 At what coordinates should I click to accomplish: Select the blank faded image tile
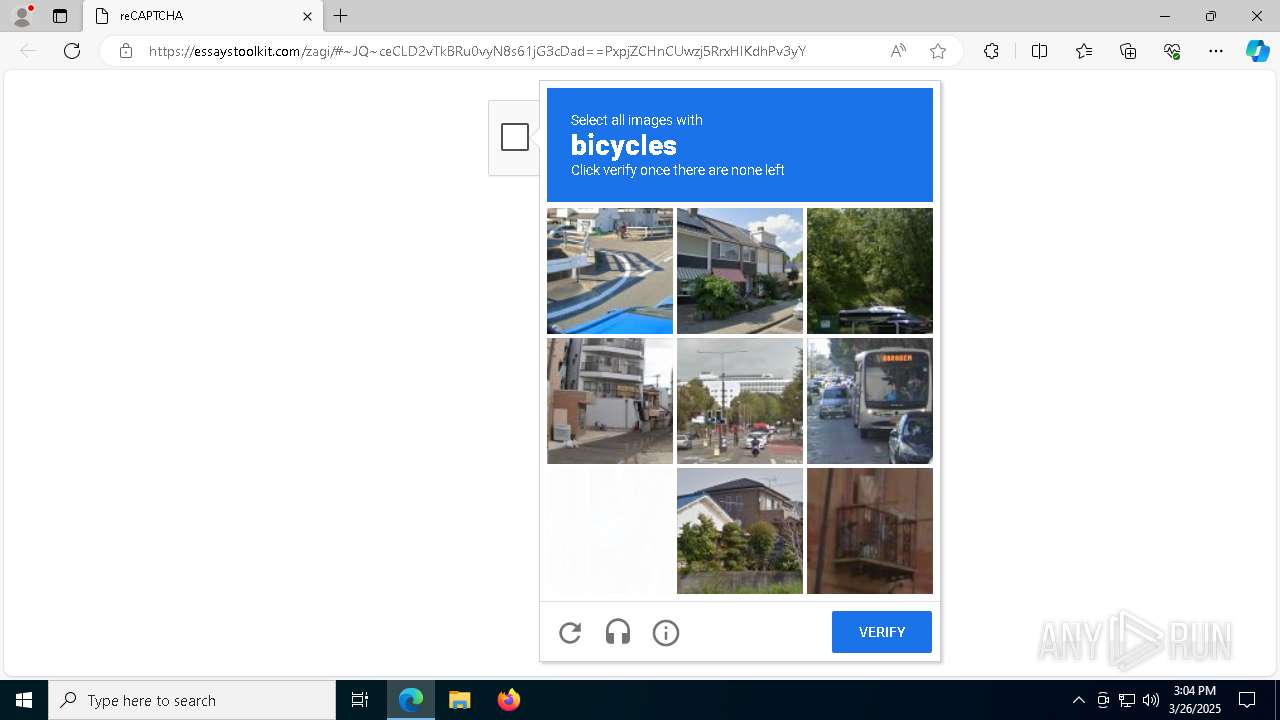click(610, 531)
